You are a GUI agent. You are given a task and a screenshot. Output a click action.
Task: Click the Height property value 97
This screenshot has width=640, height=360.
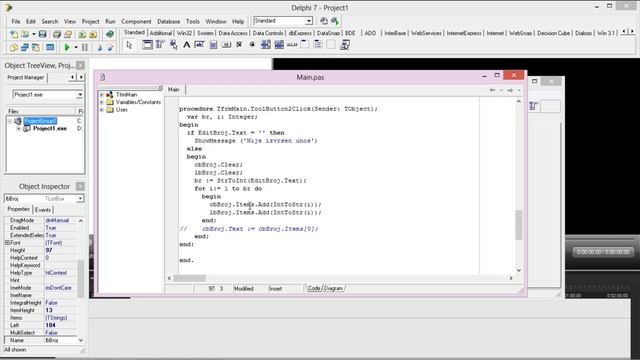[60, 250]
